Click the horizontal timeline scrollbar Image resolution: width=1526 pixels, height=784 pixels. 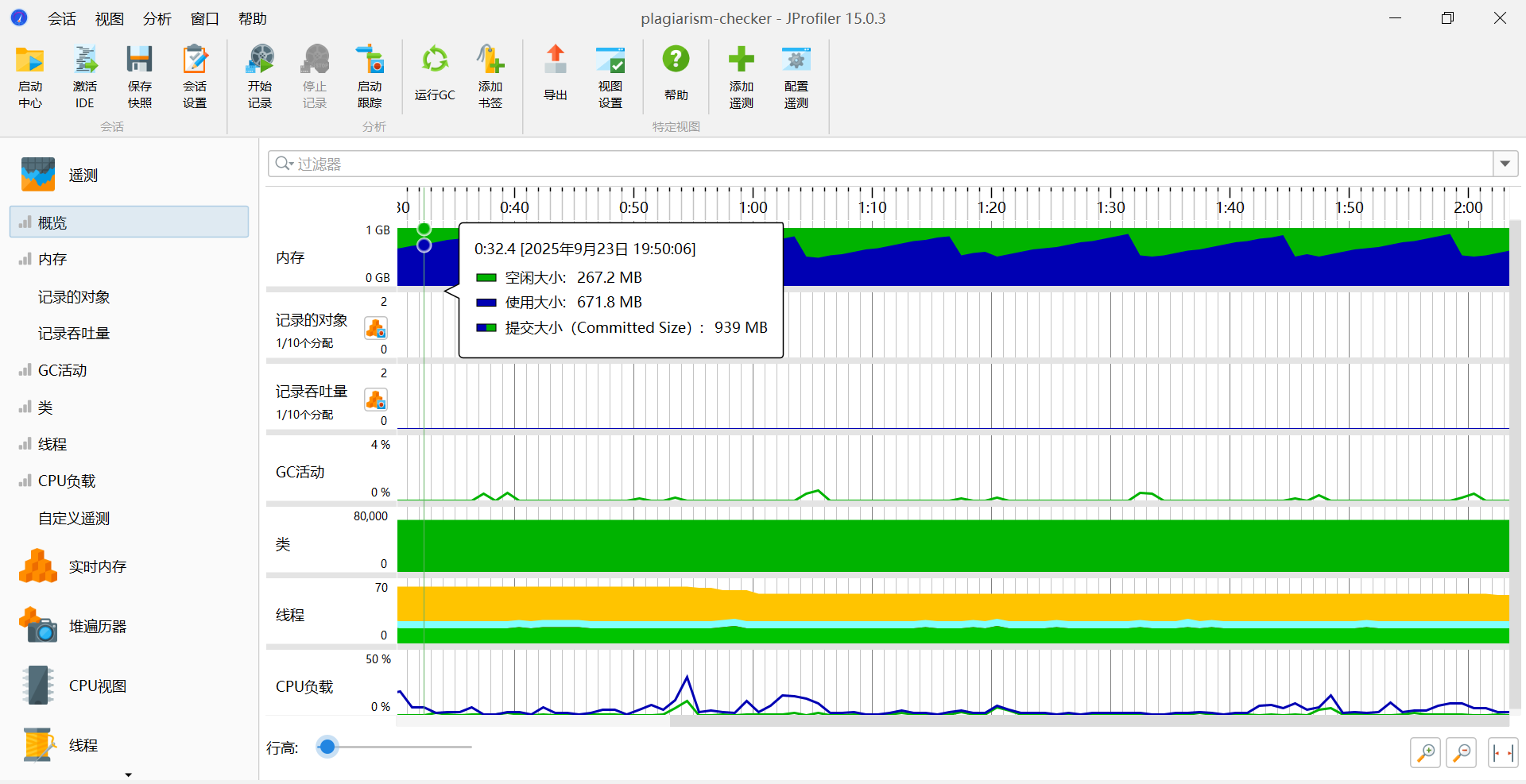(1090, 721)
